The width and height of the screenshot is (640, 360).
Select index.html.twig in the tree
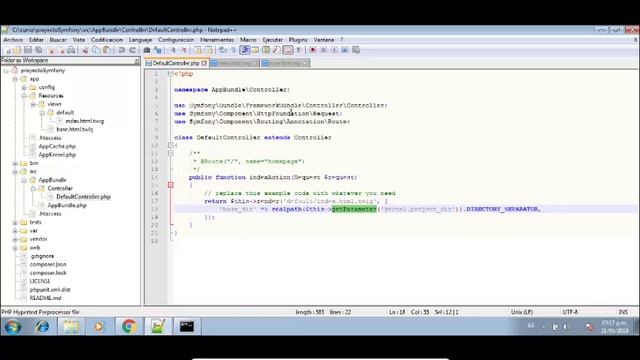[84, 121]
